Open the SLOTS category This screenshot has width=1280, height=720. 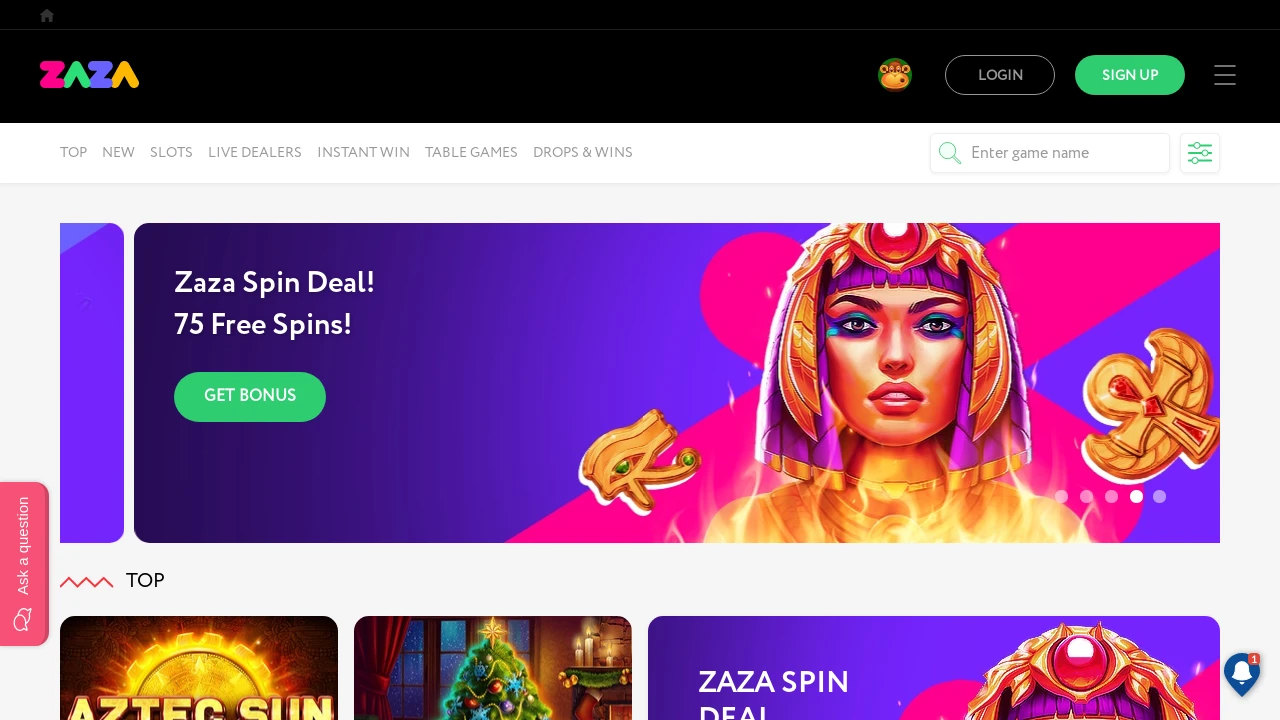coord(171,152)
